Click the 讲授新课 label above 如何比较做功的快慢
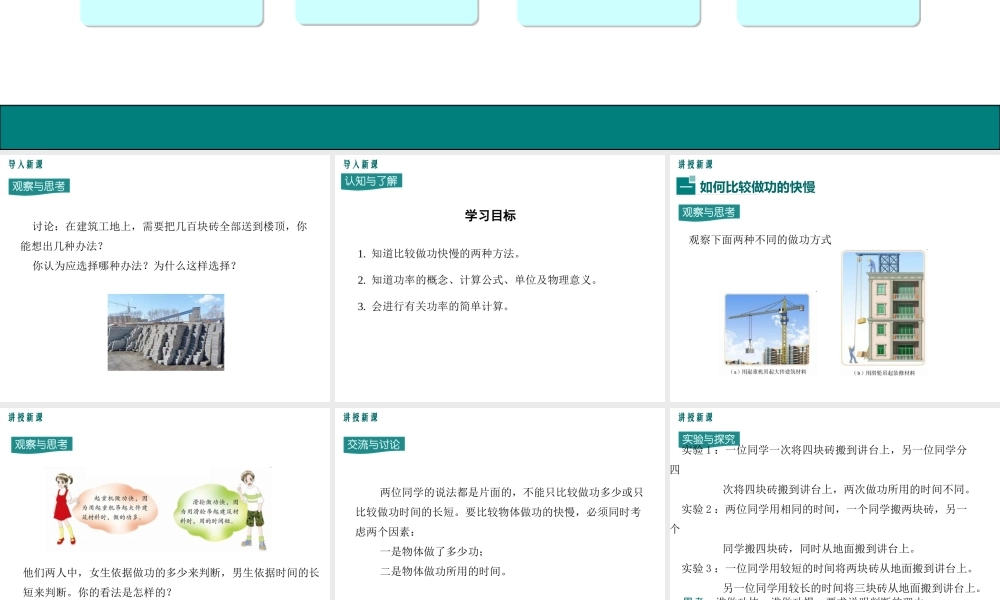The image size is (1000, 600). tap(695, 165)
